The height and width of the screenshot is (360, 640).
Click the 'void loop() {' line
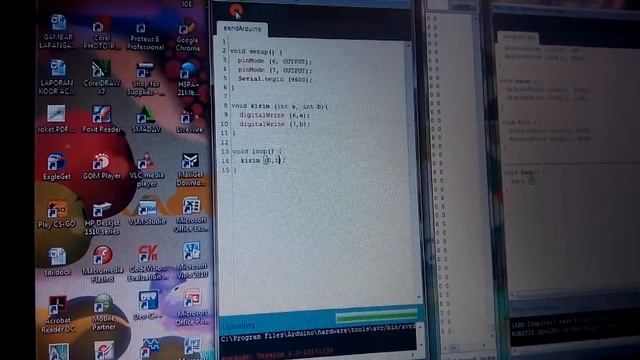(x=257, y=151)
